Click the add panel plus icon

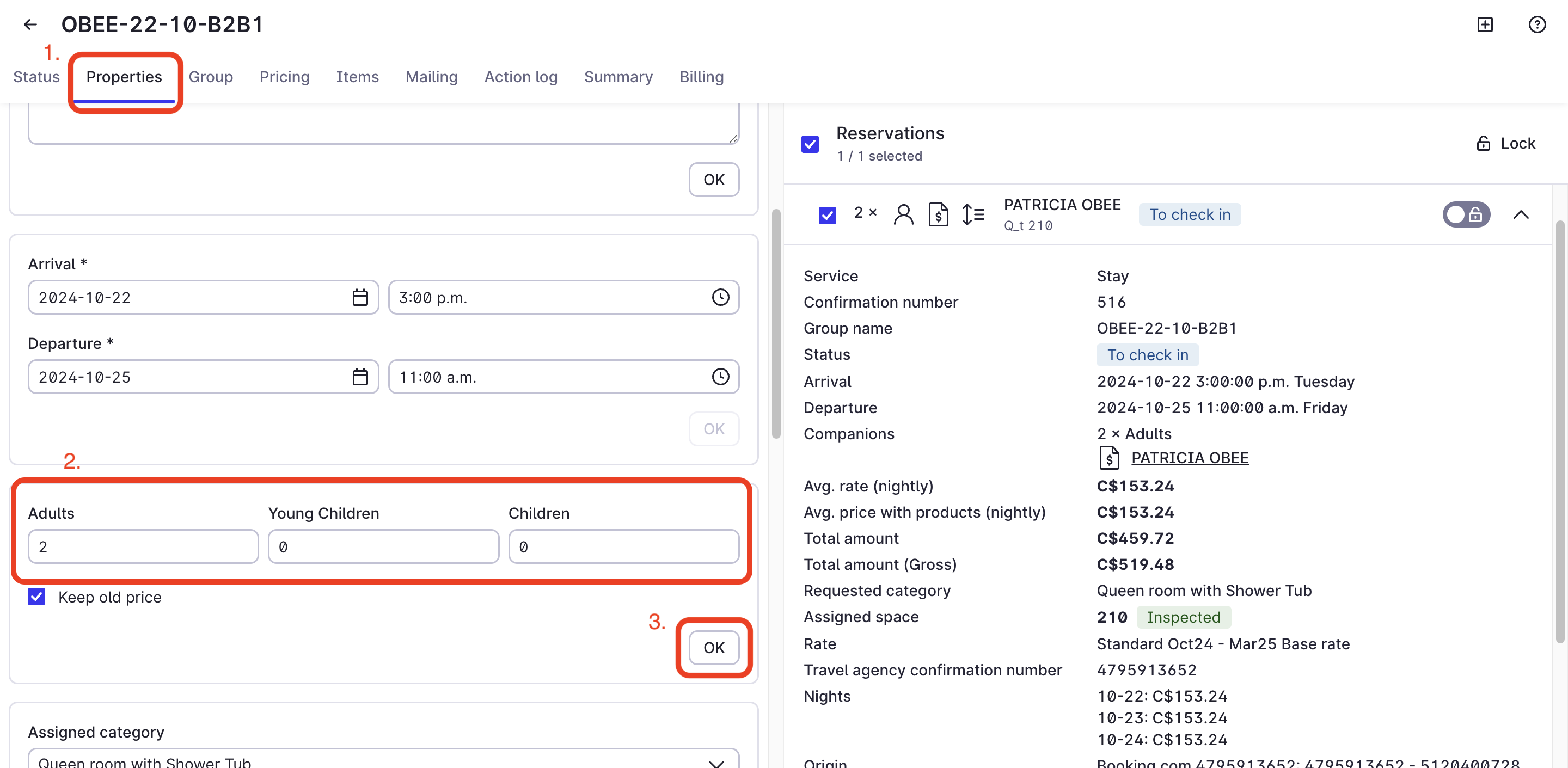coord(1485,24)
